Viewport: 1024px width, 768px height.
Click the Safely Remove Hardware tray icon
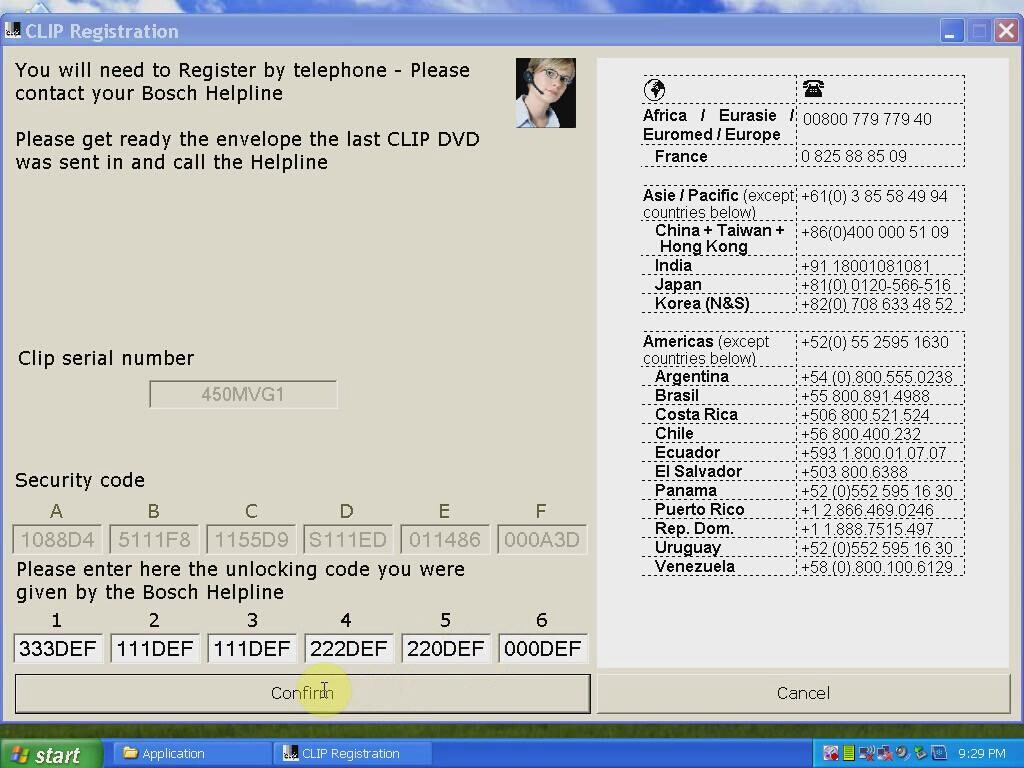click(x=921, y=753)
